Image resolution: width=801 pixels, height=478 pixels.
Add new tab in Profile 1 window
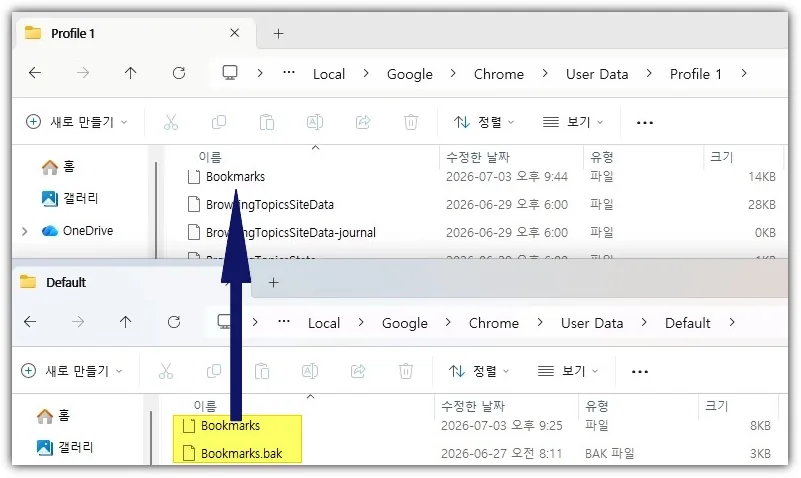point(278,34)
